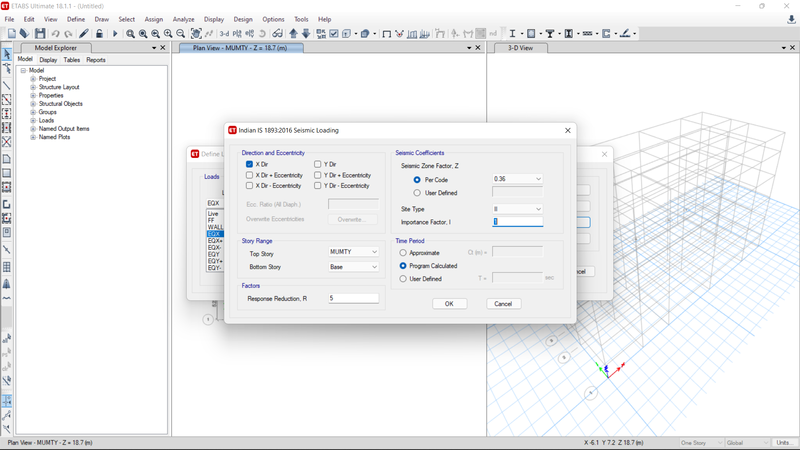
Task: Click the Response Reduction R input field
Action: point(353,298)
